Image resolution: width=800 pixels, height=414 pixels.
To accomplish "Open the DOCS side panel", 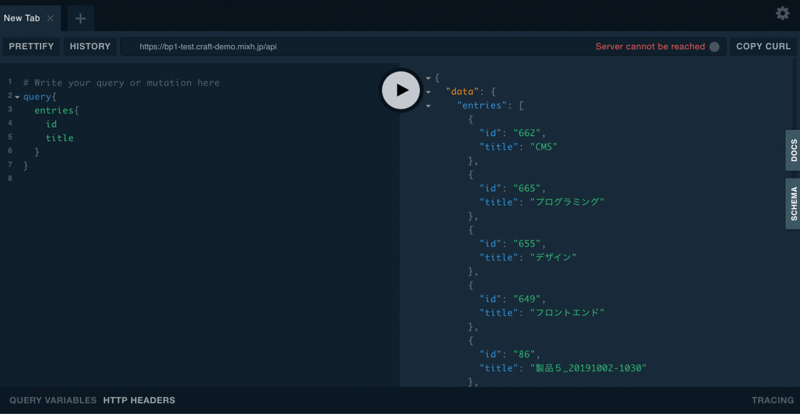I will point(793,151).
